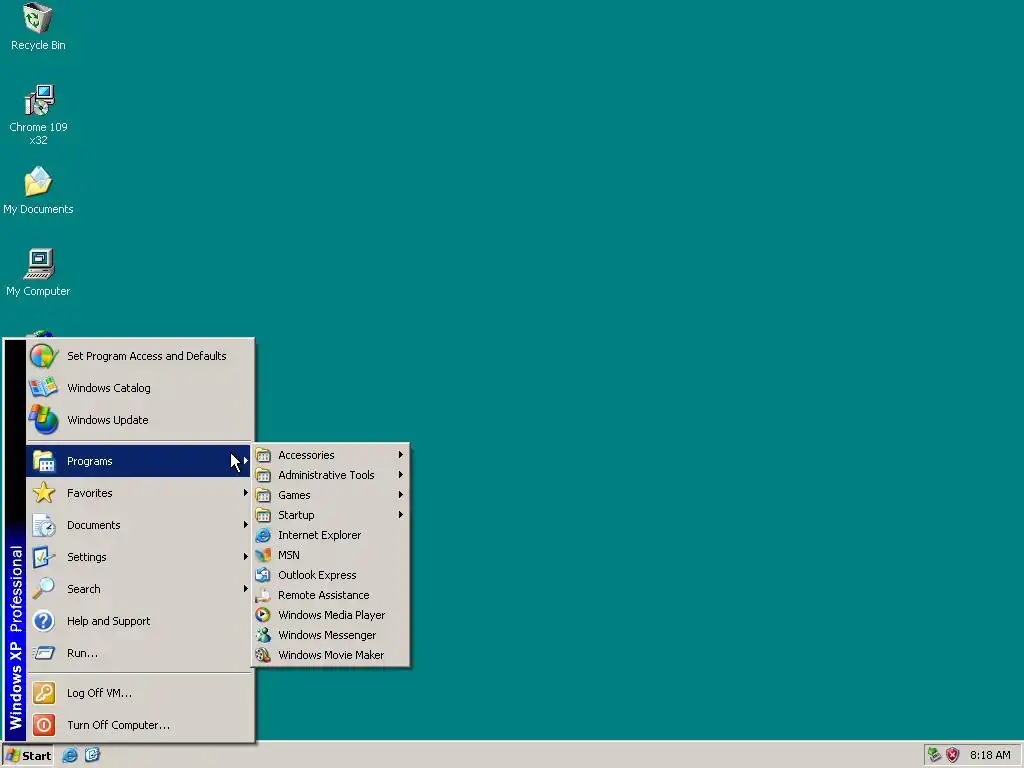Click the MSN label in Programs submenu
The width and height of the screenshot is (1024, 768).
(x=289, y=555)
